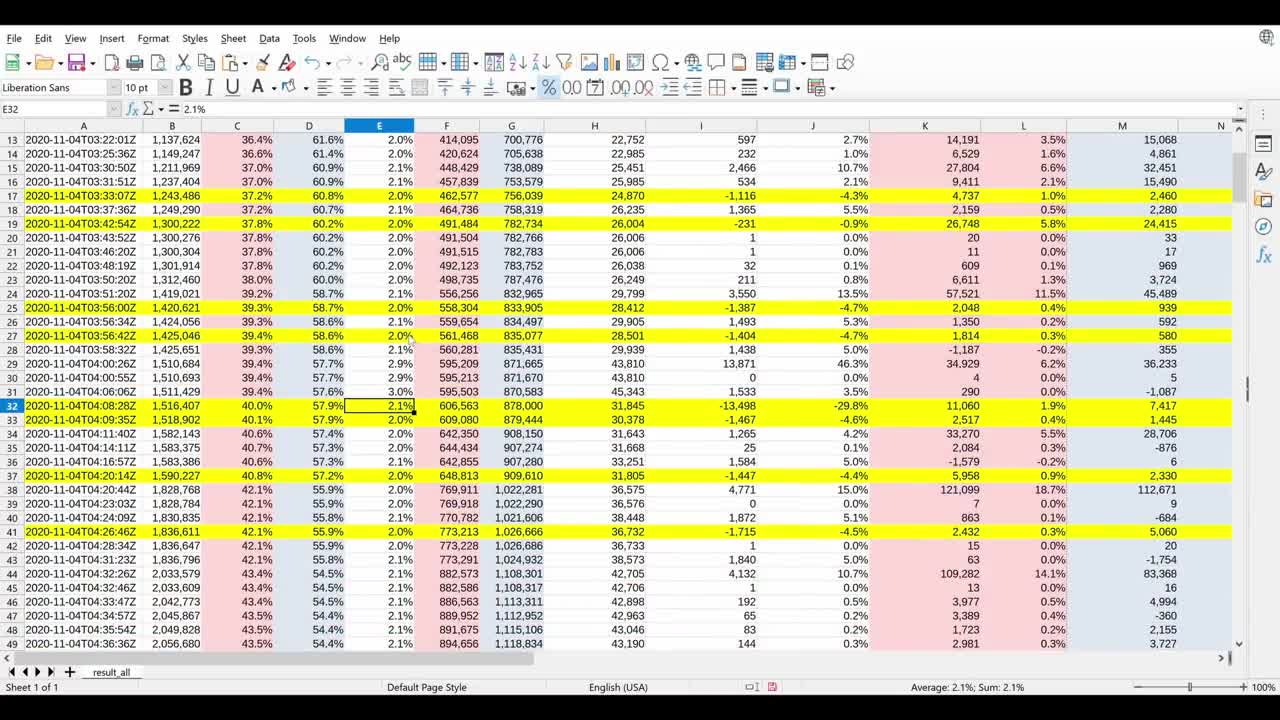Select the column E header

click(379, 126)
